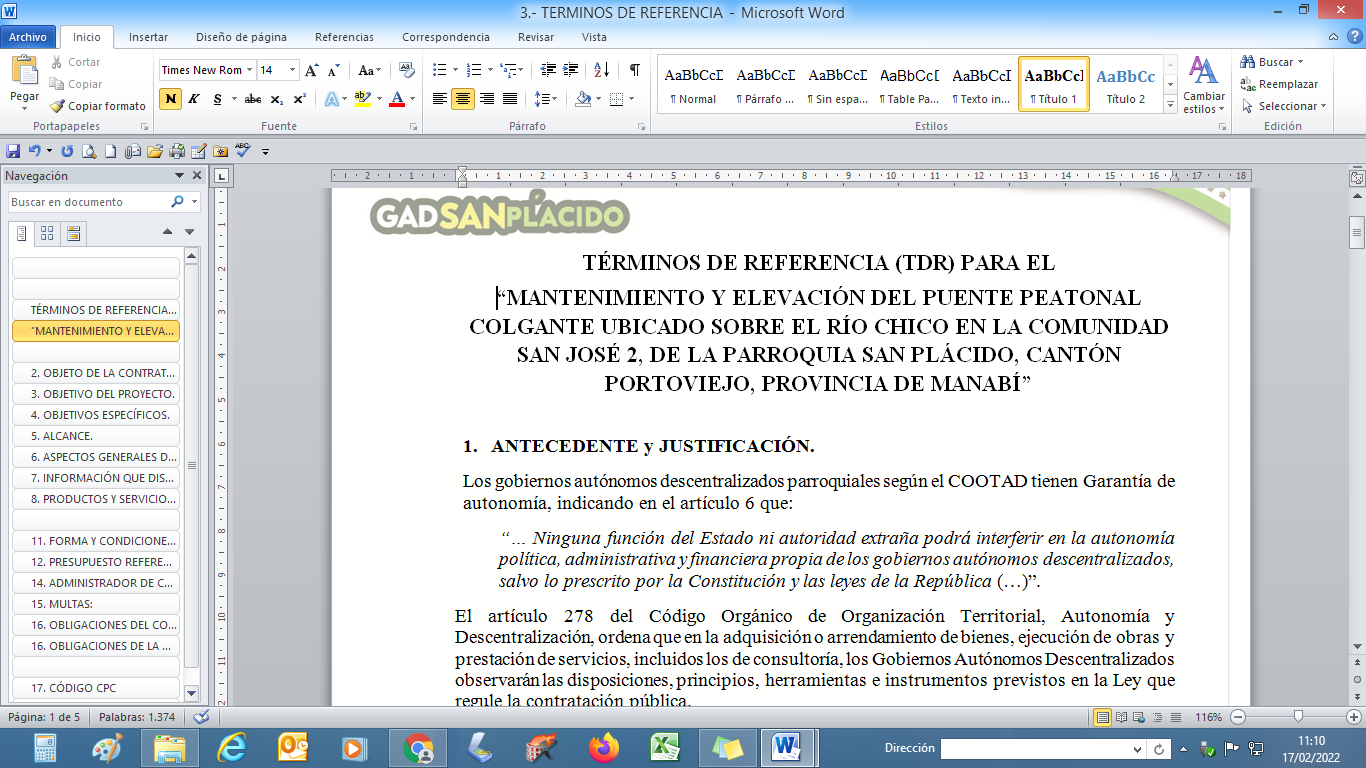This screenshot has width=1366, height=768.
Task: Switch to the Referencias tab
Action: click(344, 37)
